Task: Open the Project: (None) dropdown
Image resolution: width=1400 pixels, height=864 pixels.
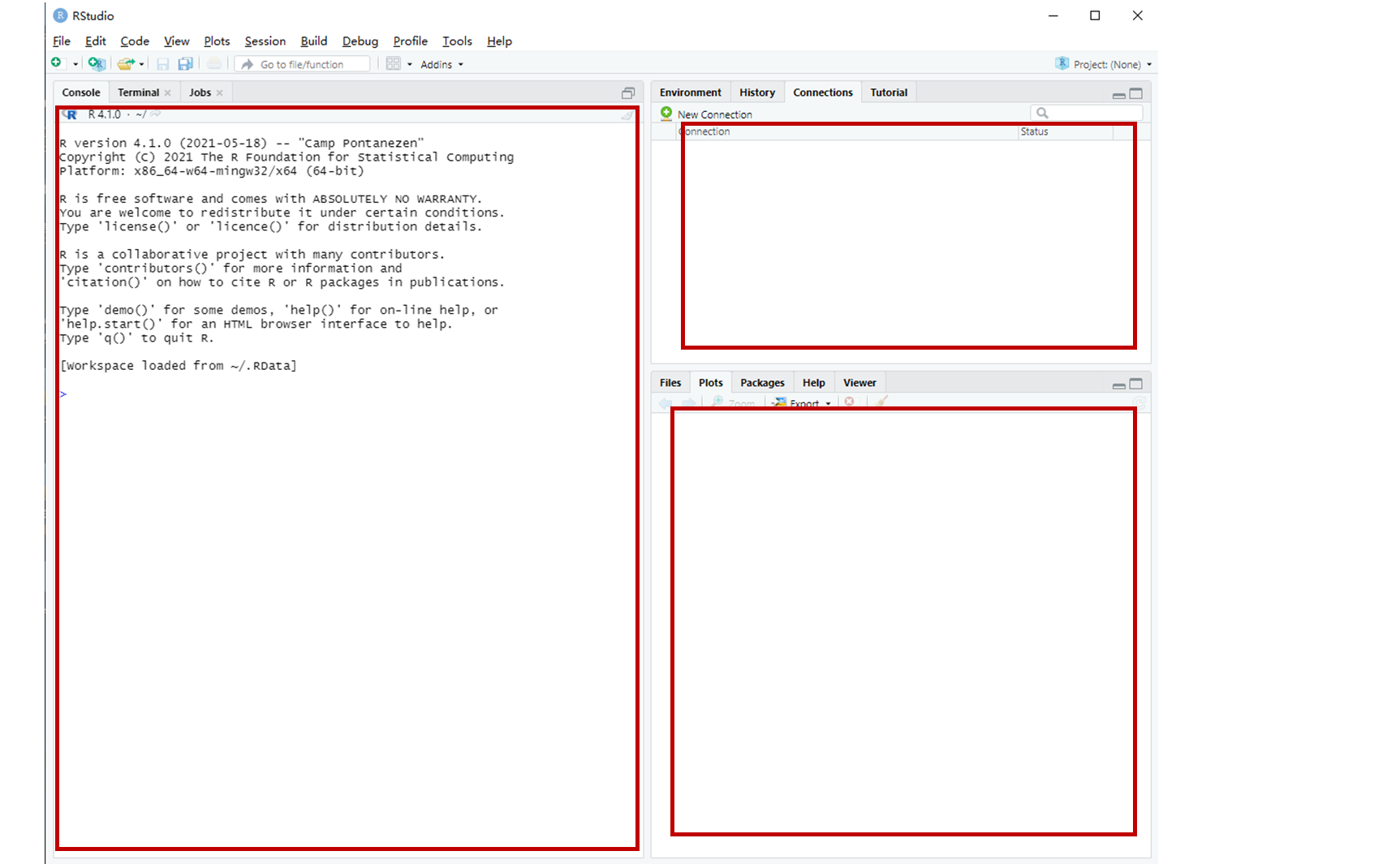Action: coord(1104,64)
